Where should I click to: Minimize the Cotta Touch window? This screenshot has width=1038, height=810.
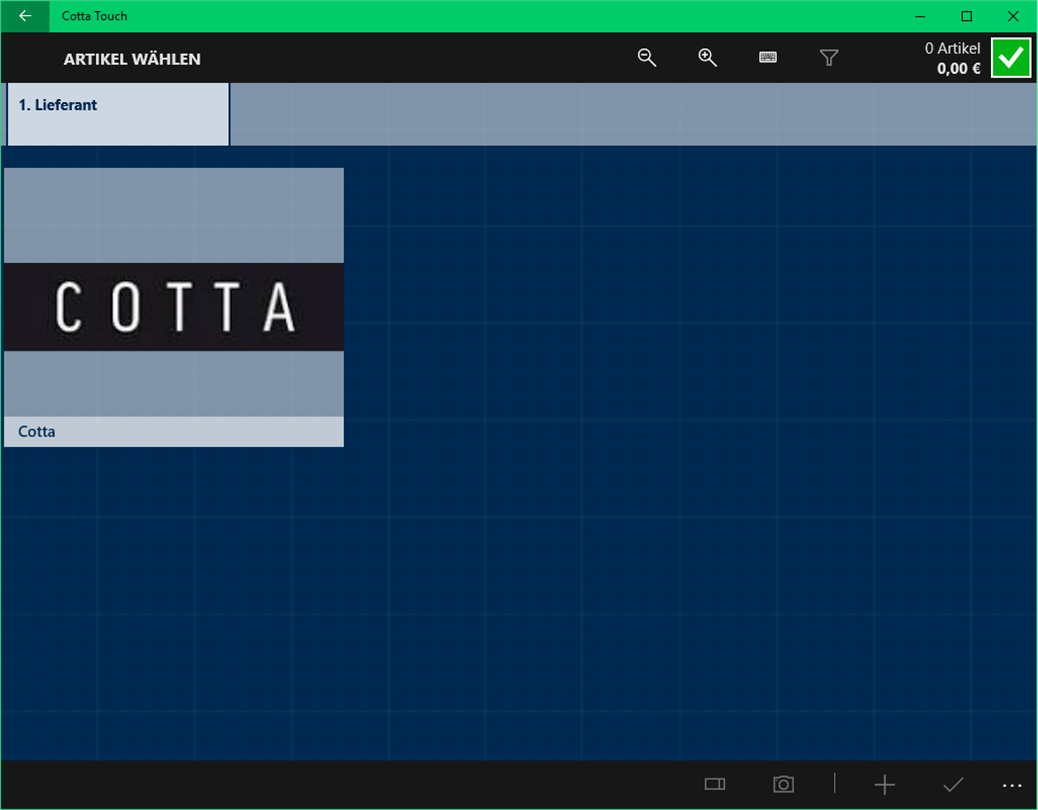point(920,16)
